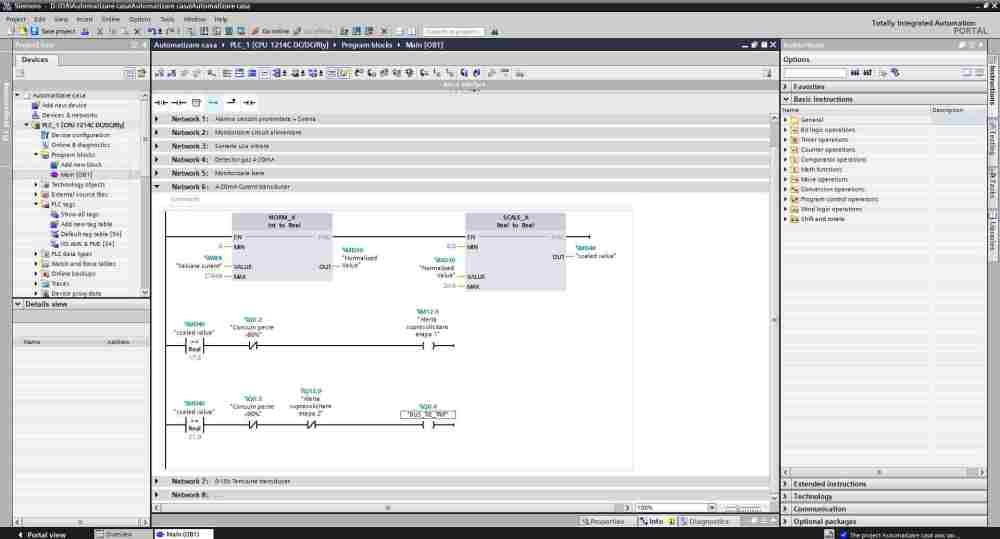The height and width of the screenshot is (539, 1000).
Task: Expand Extended instructions palette
Action: [x=786, y=484]
